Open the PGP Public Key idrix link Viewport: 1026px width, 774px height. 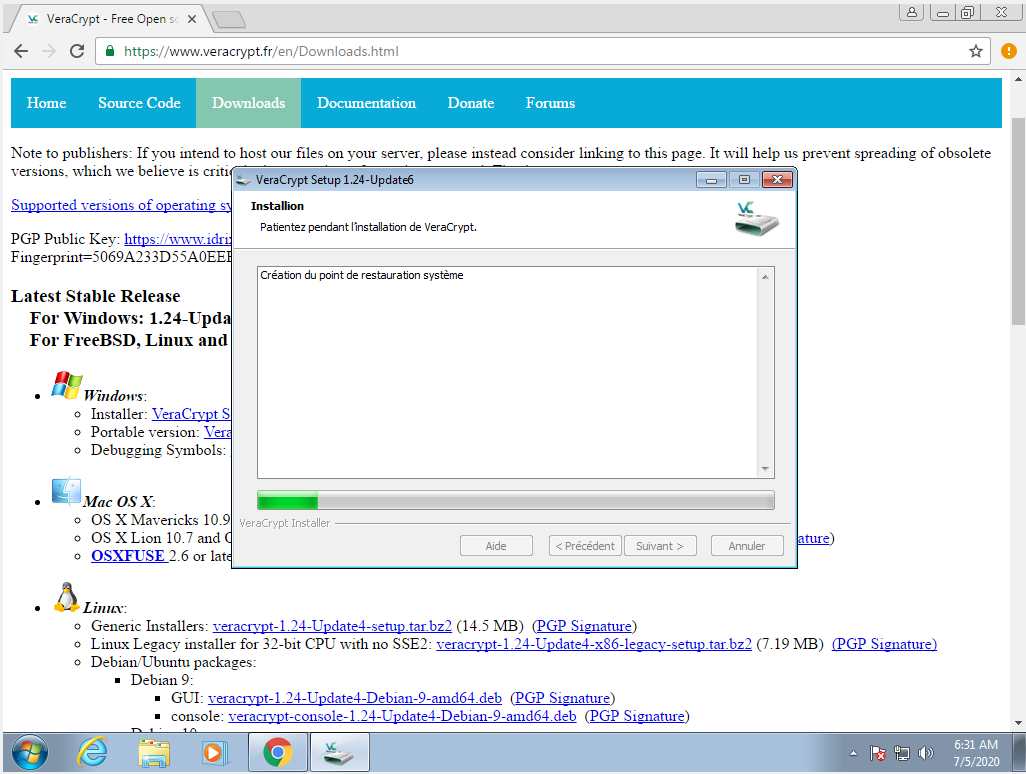click(x=178, y=239)
